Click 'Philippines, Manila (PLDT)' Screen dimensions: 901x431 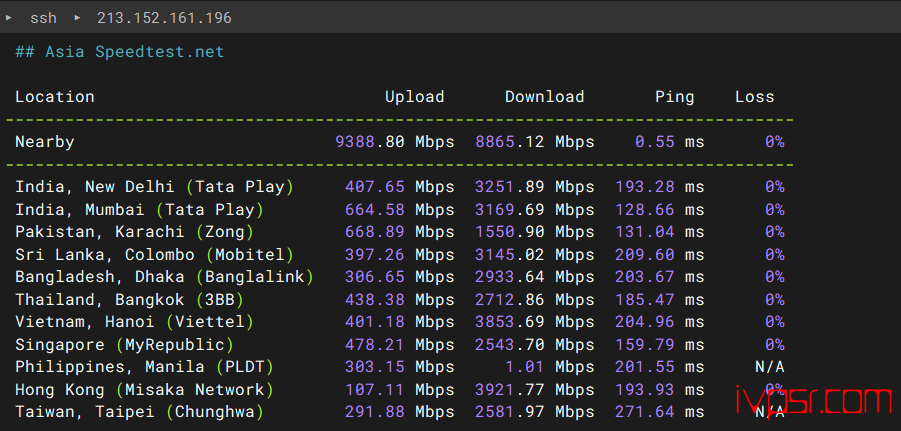(x=145, y=367)
